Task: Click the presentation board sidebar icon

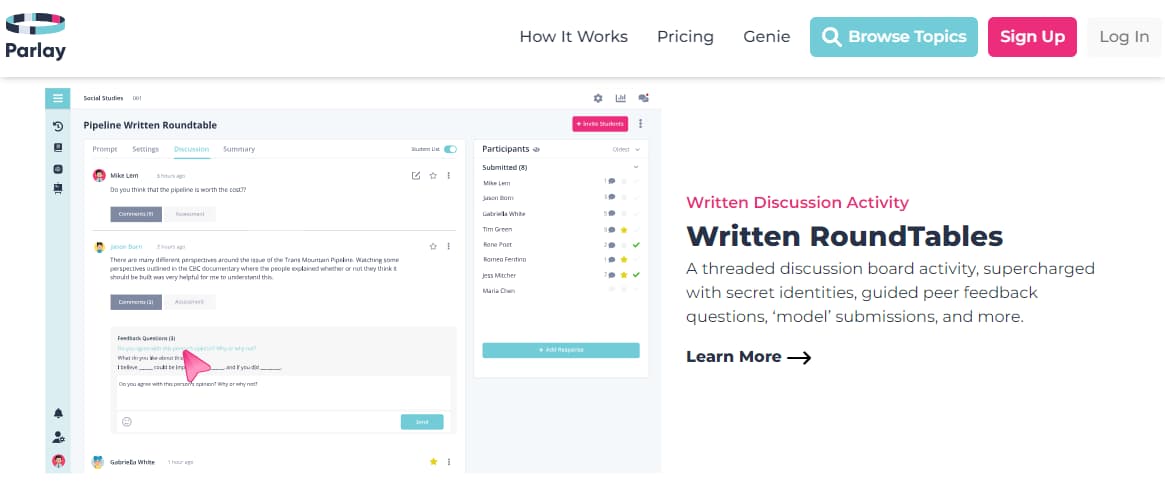Action: point(58,189)
